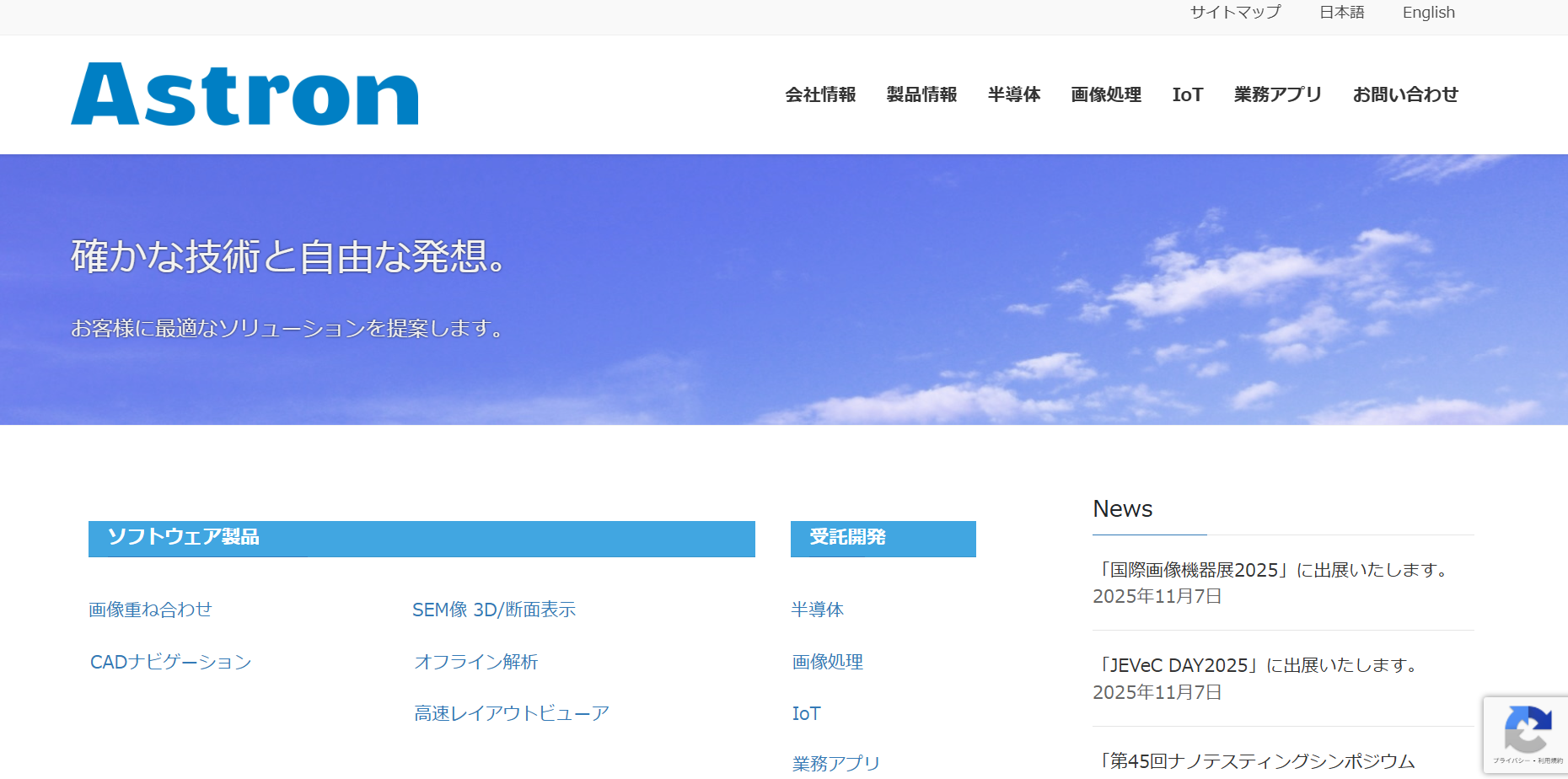The height and width of the screenshot is (779, 1568).
Task: Select 半導体 in the navigation bar
Action: click(x=1013, y=94)
